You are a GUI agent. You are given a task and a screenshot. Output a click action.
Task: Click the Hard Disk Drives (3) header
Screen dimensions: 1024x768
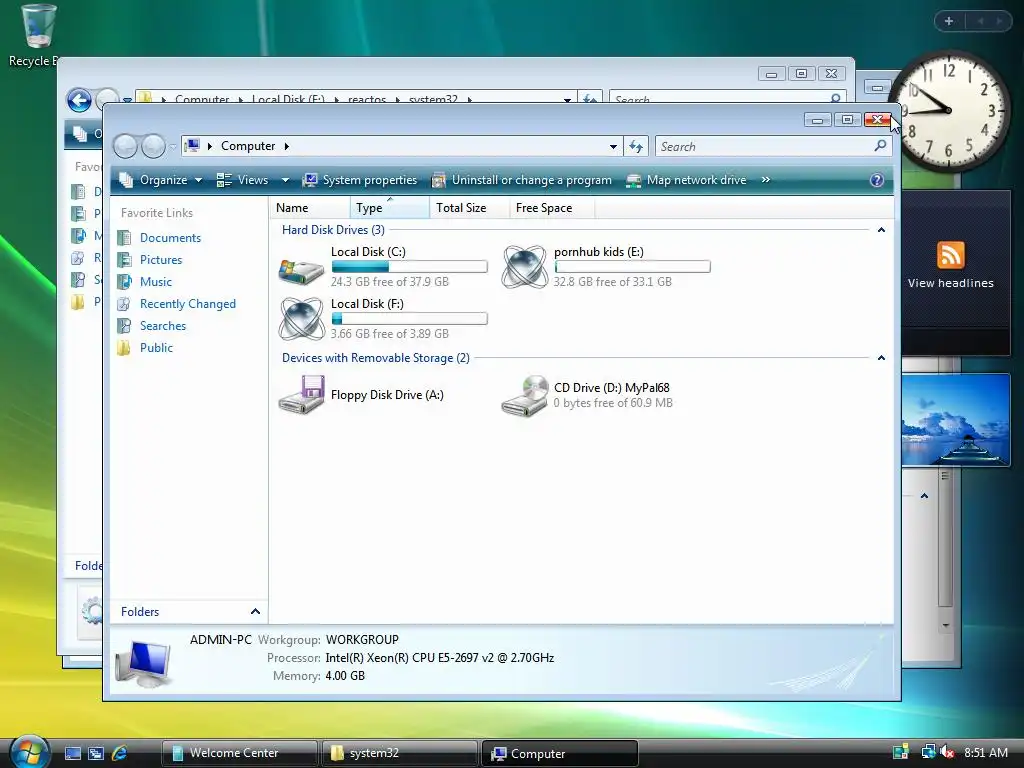tap(333, 230)
